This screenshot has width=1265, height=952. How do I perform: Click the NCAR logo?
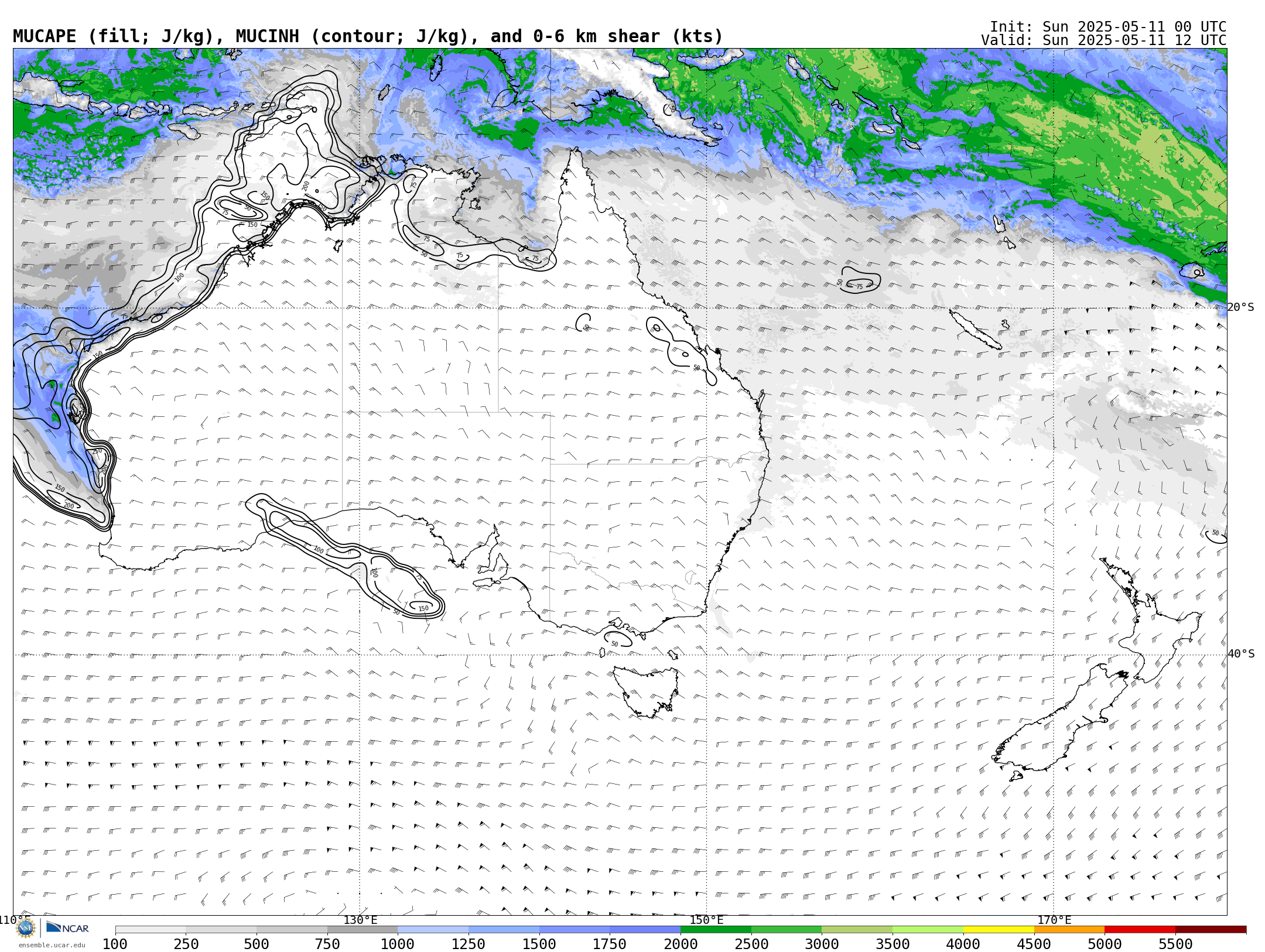[x=67, y=927]
